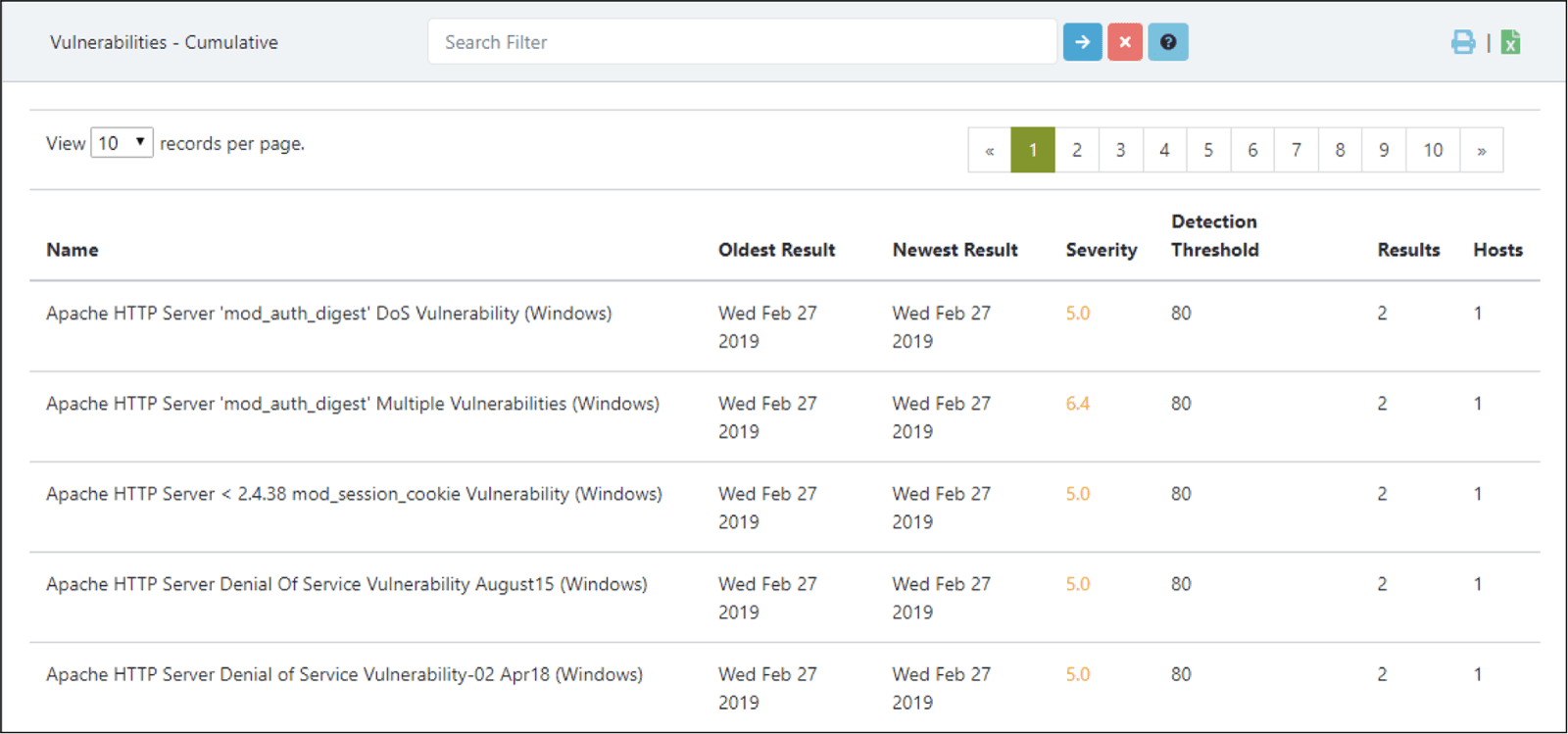The width and height of the screenshot is (1568, 734).
Task: Open Denial of Service Vulnerability-02 Apr18 row
Action: (345, 674)
